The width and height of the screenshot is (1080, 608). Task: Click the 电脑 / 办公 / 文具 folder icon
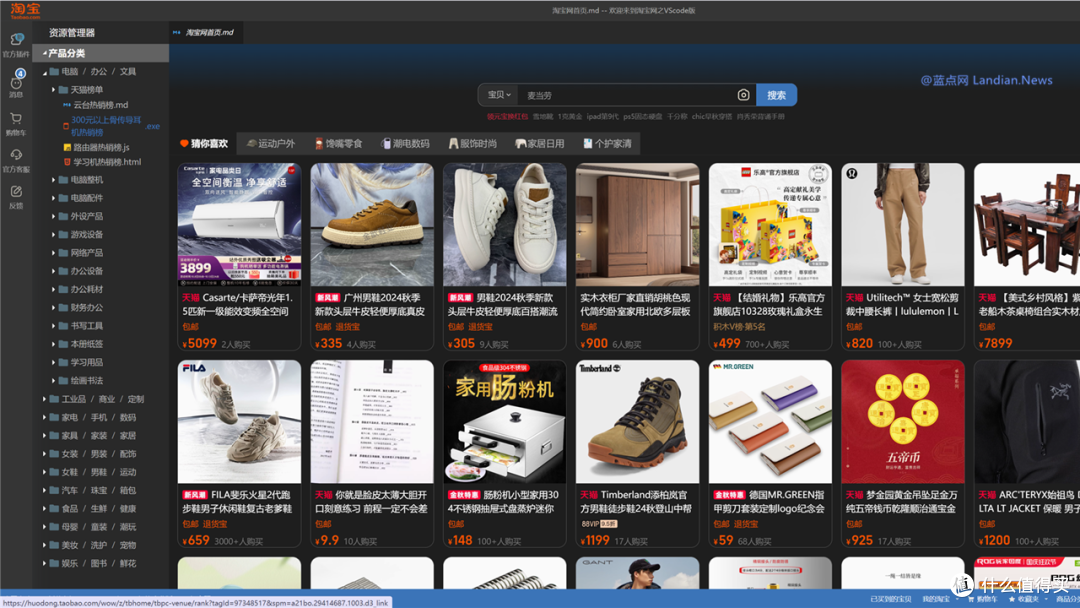(x=54, y=72)
